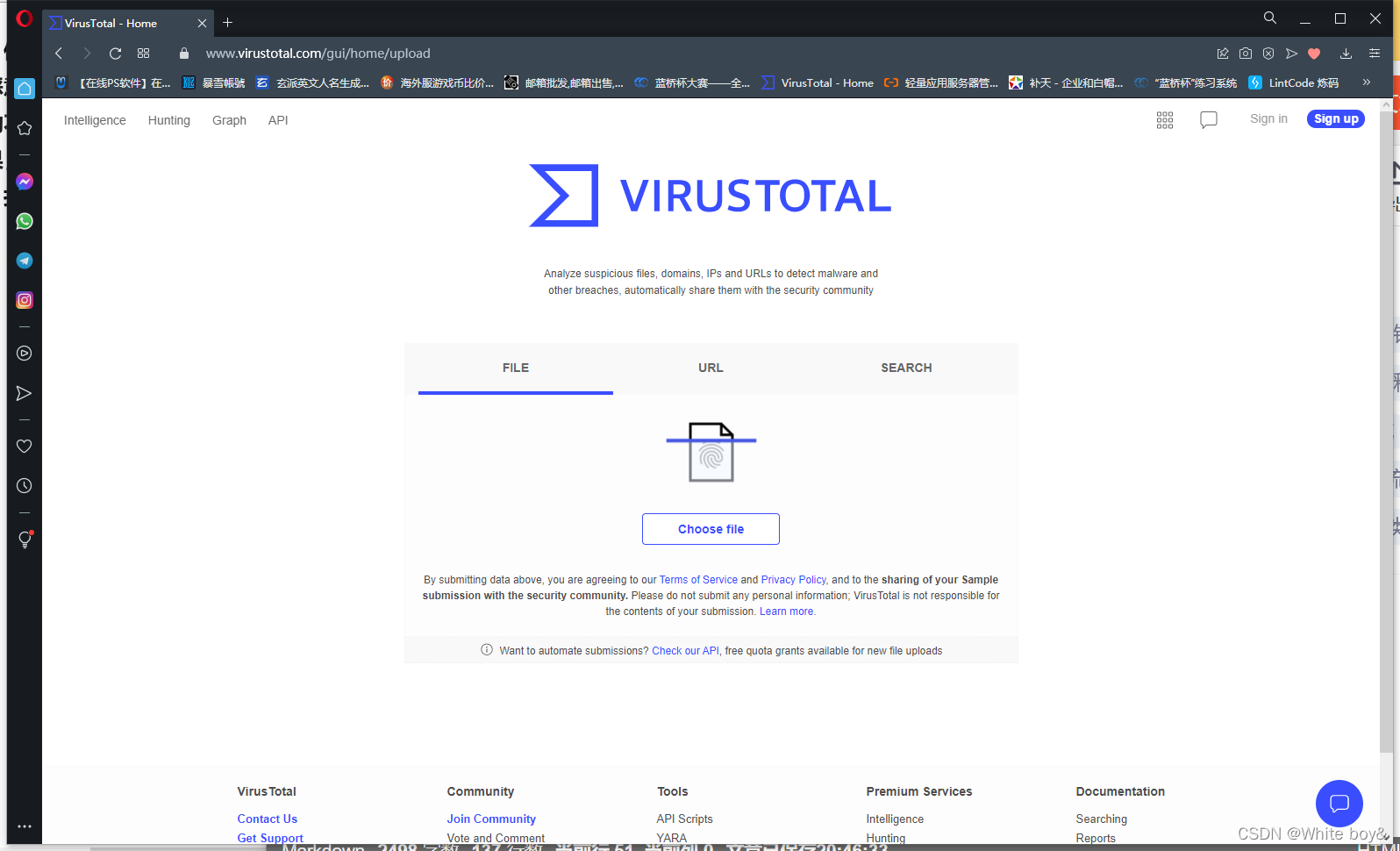Open the tab search magnifier icon
Screen dimensions: 1400x851
point(1269,18)
